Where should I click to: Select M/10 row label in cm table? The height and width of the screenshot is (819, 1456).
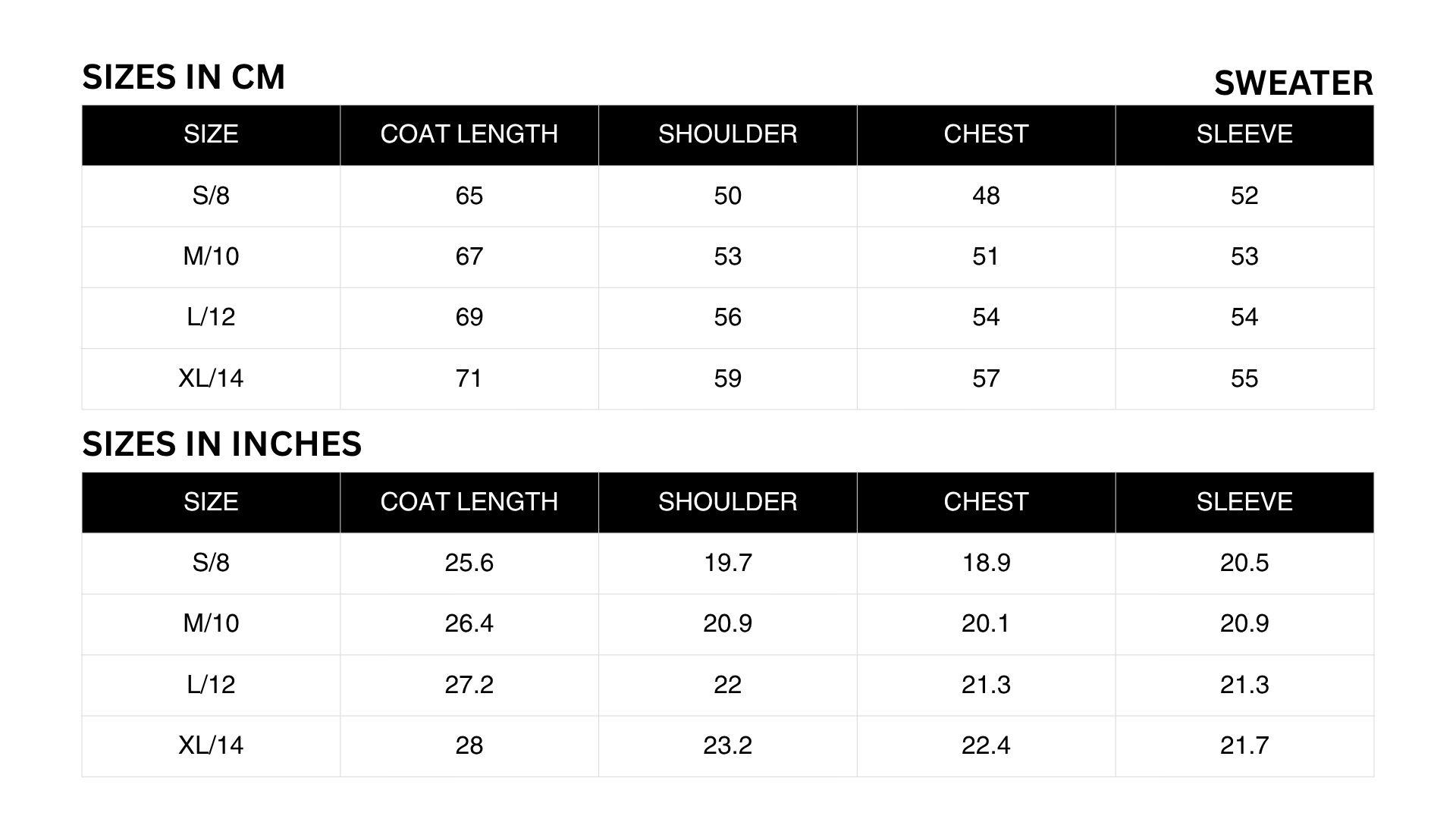(211, 256)
